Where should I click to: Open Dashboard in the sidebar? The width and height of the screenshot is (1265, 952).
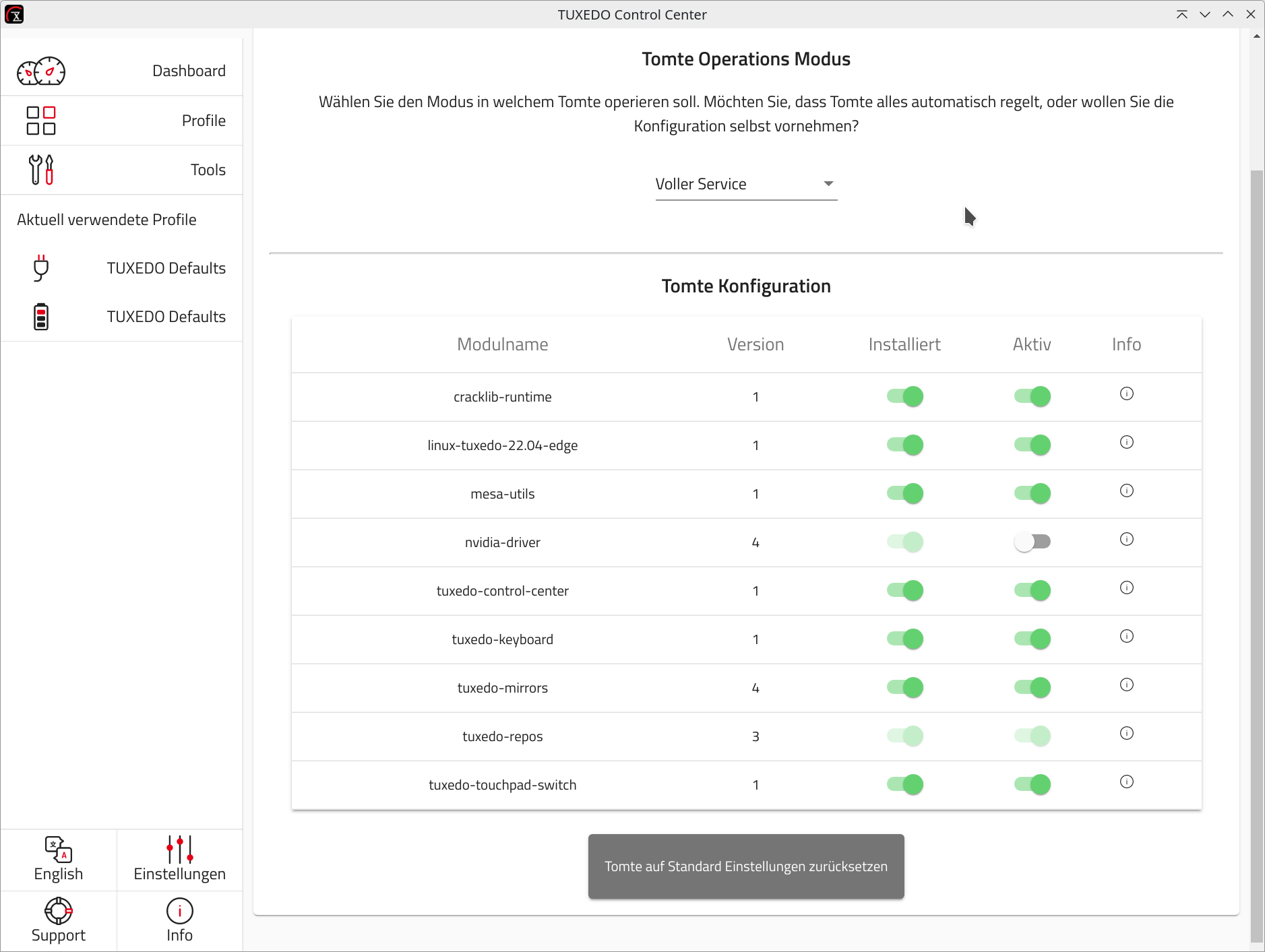[x=122, y=71]
